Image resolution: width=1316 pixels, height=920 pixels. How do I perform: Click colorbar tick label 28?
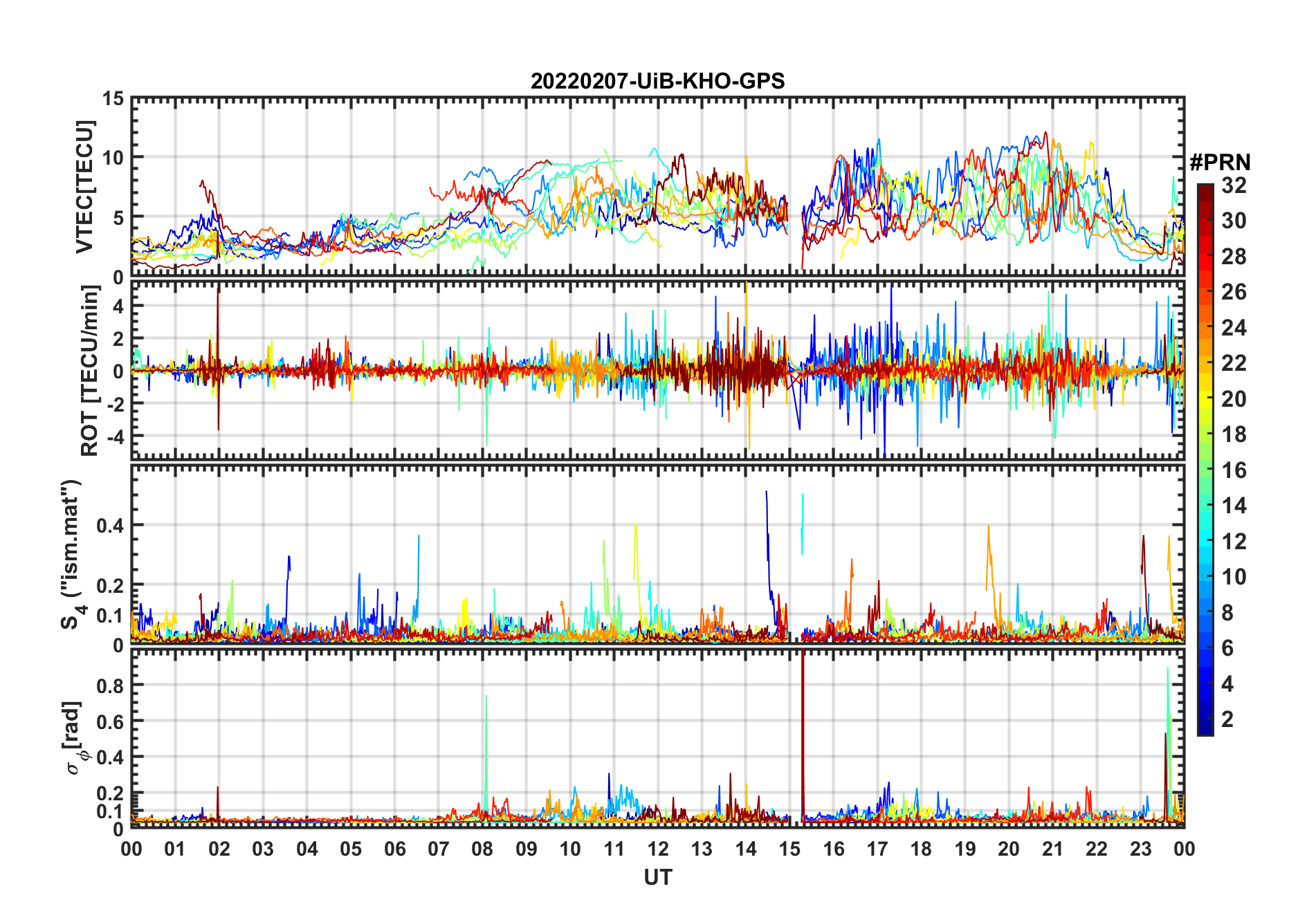tap(1234, 257)
